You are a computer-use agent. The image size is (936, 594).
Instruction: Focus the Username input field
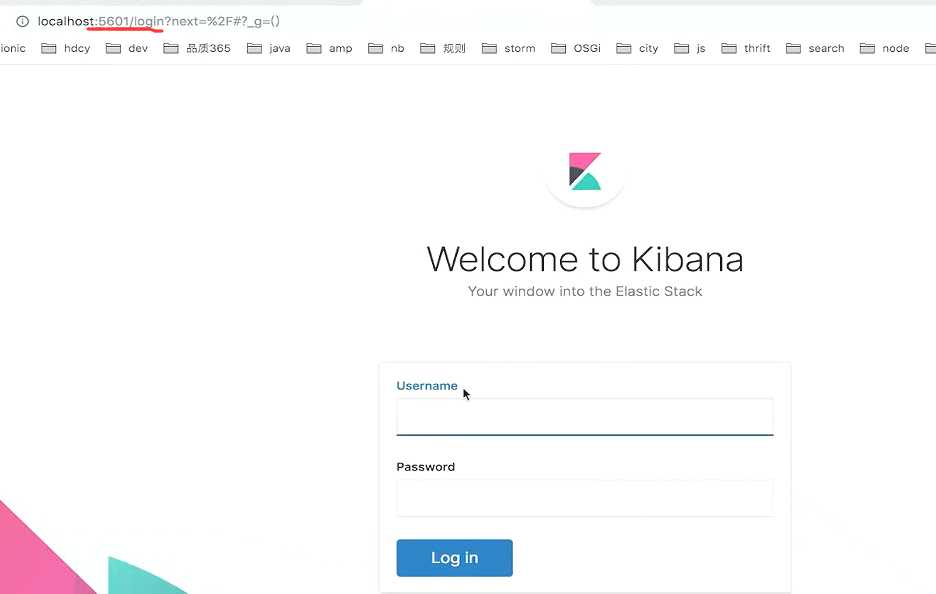point(585,417)
